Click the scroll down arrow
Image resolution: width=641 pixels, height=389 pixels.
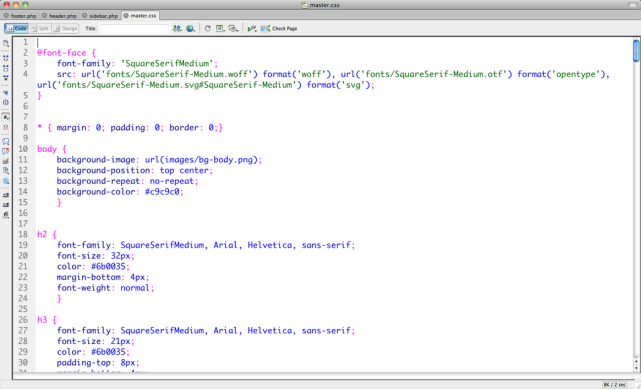(636, 368)
